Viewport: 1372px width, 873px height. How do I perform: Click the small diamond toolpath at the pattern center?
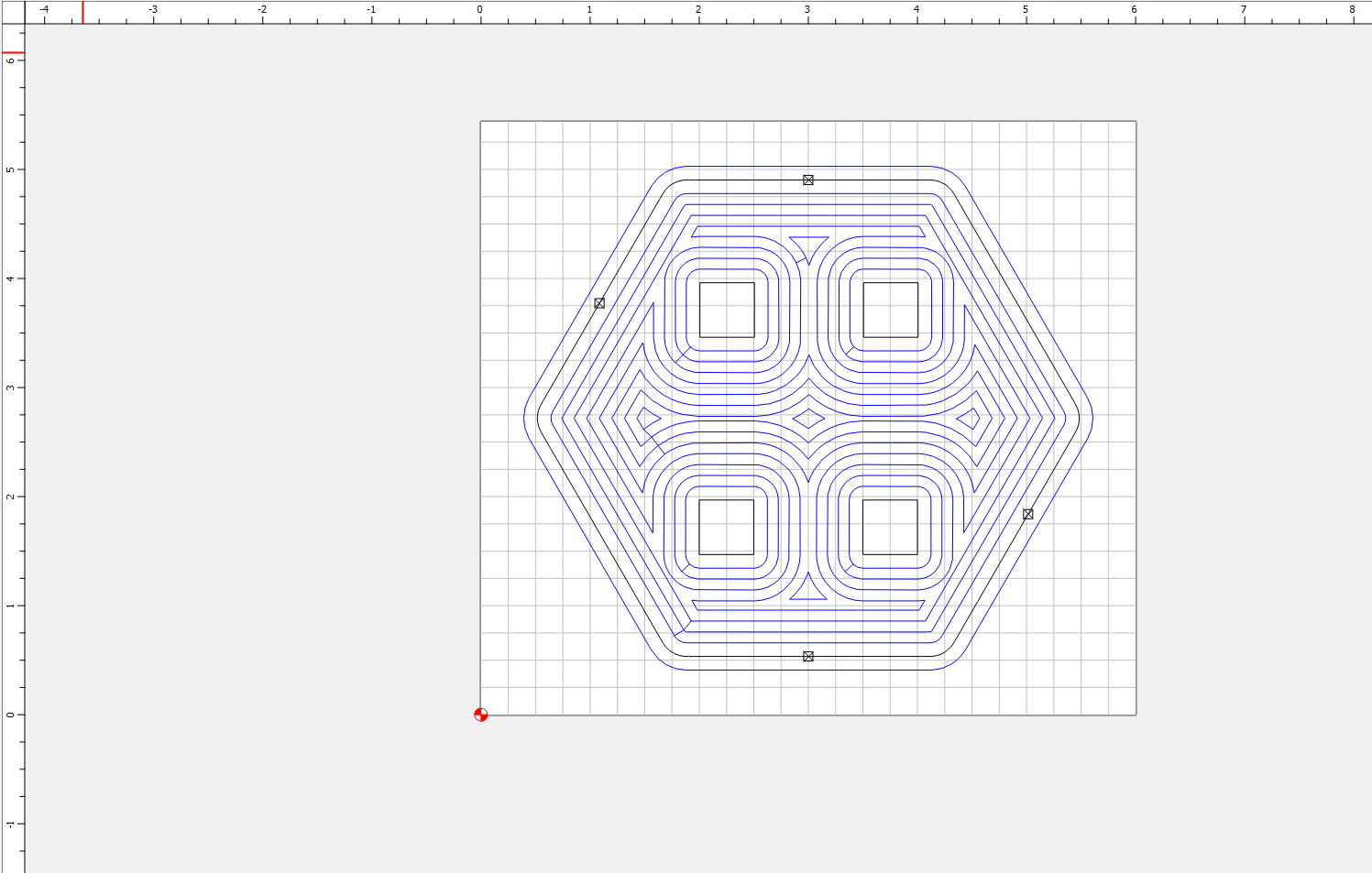click(808, 419)
